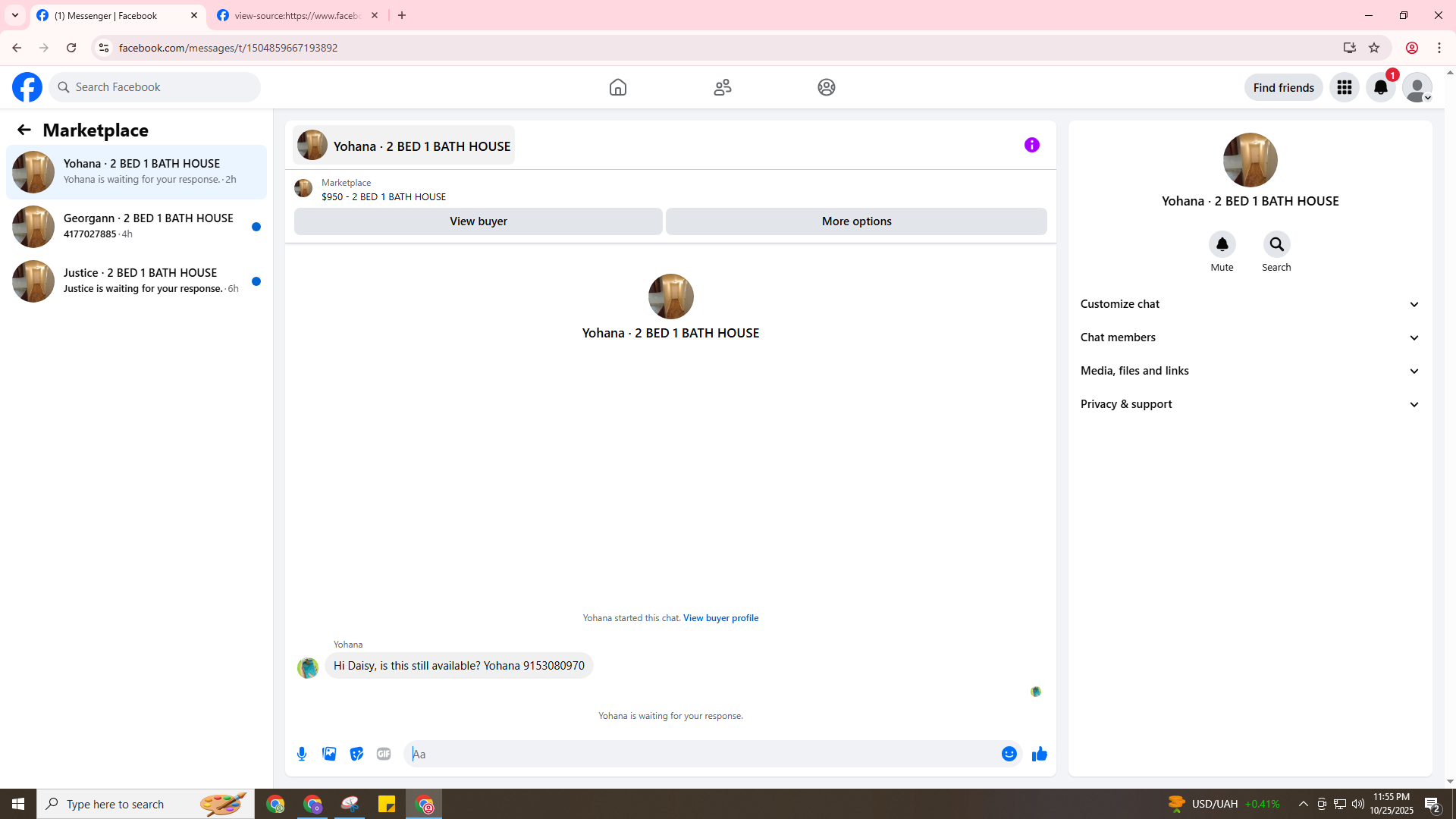The width and height of the screenshot is (1456, 819).
Task: Open the sticker picker icon
Action: coord(356,754)
